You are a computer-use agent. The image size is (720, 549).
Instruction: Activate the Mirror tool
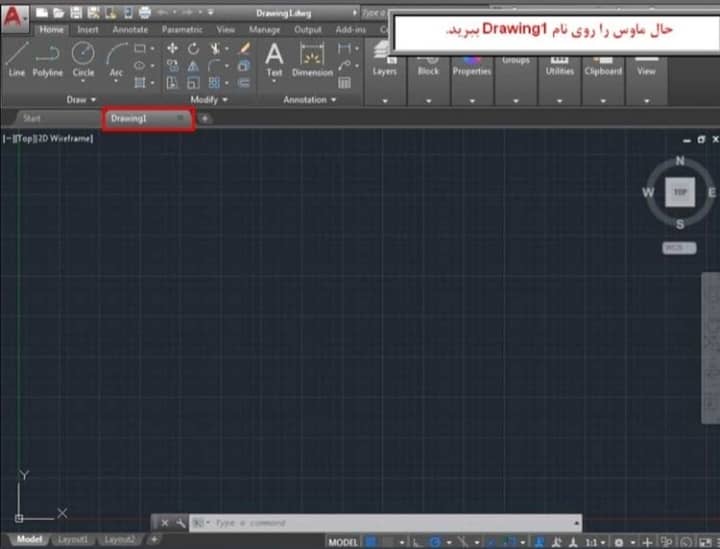(x=193, y=66)
